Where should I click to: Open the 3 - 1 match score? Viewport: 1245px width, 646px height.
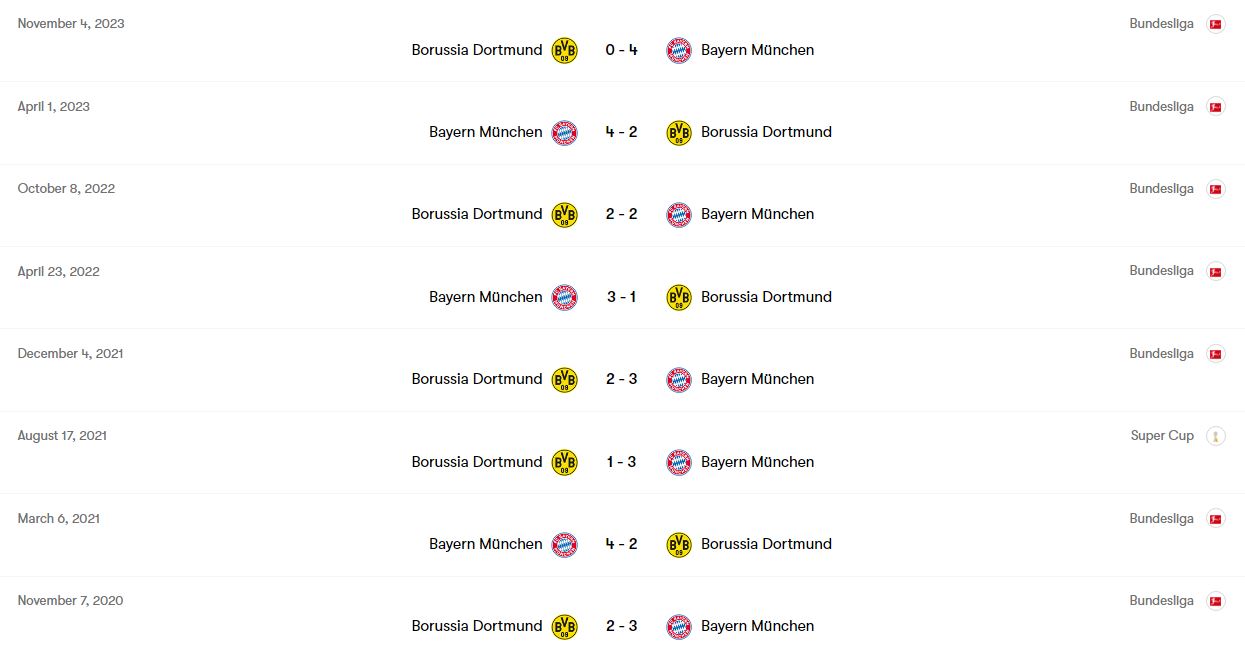pyautogui.click(x=621, y=297)
